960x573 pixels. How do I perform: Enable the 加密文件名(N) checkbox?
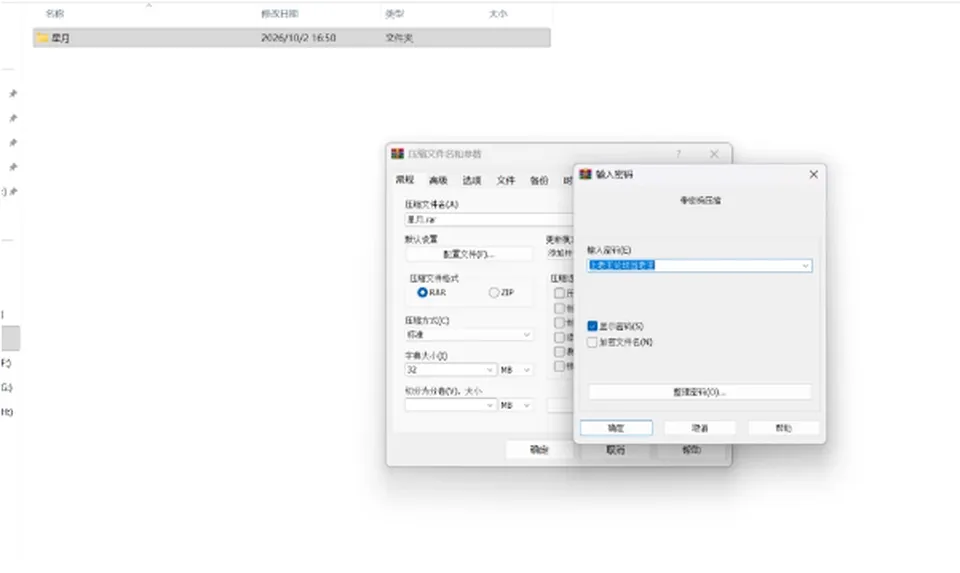(592, 342)
